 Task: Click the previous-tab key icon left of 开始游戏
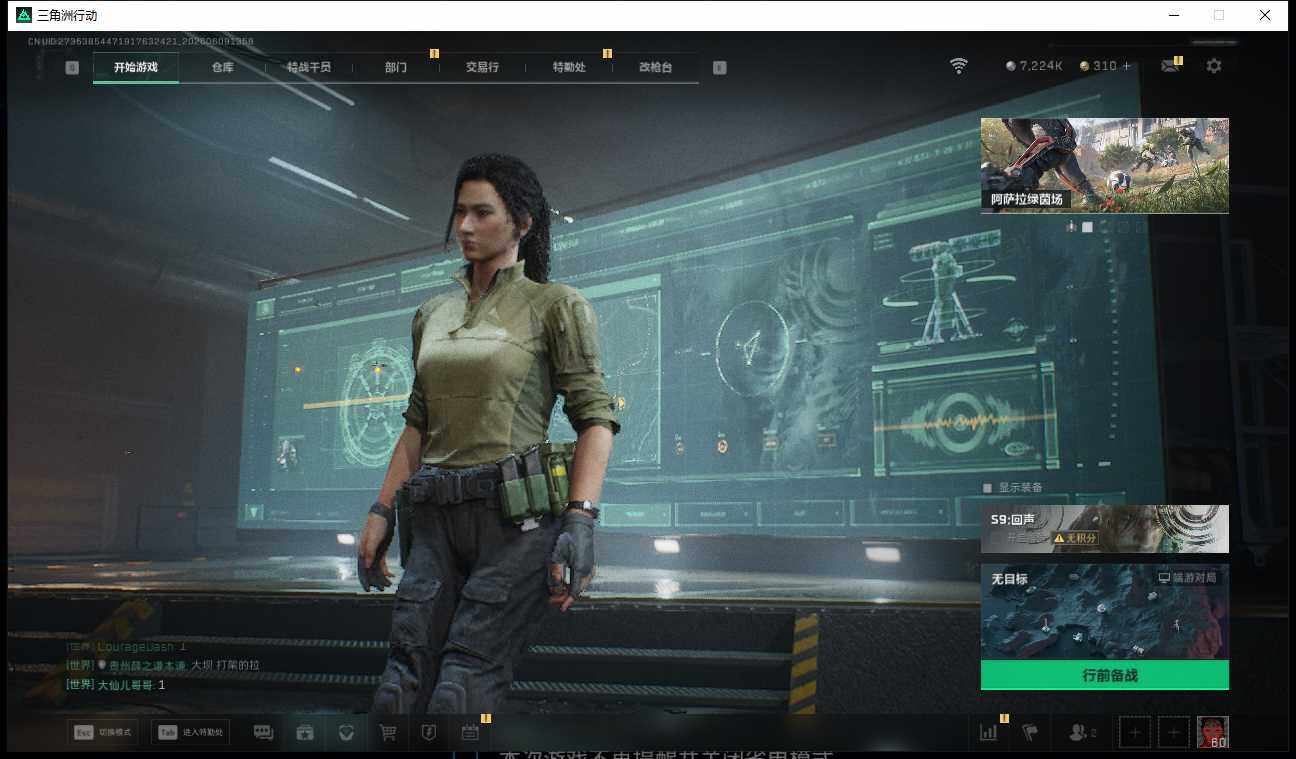[72, 67]
